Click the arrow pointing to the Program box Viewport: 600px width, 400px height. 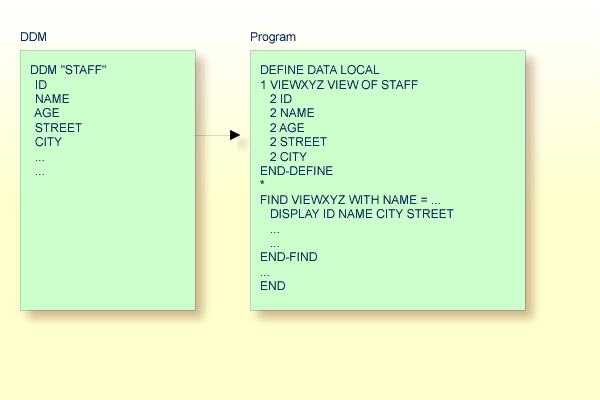pyautogui.click(x=234, y=134)
